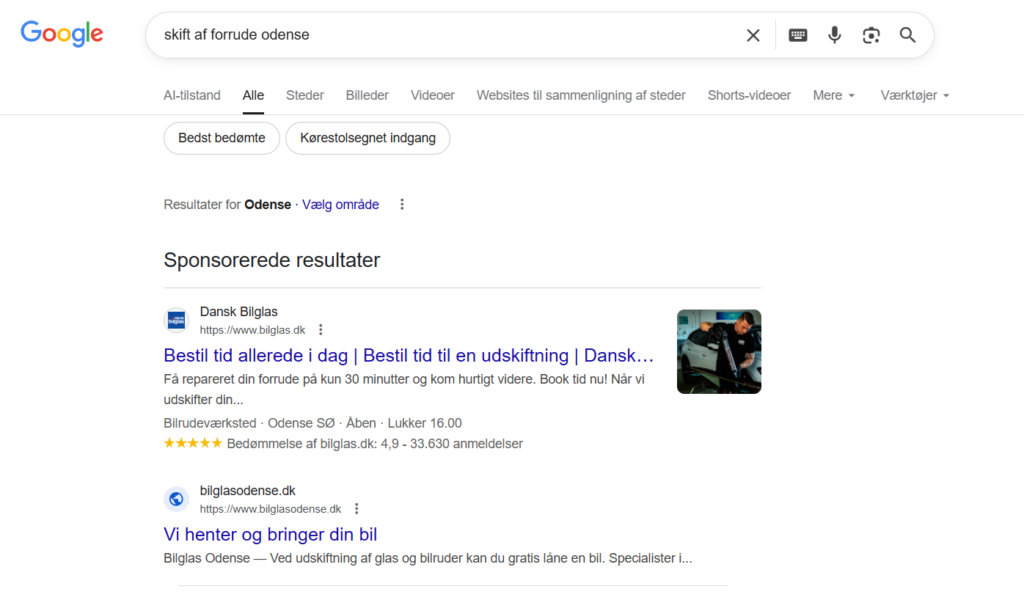Open 'Websites til sammenligning af steder' tab
1024x600 pixels.
(581, 95)
